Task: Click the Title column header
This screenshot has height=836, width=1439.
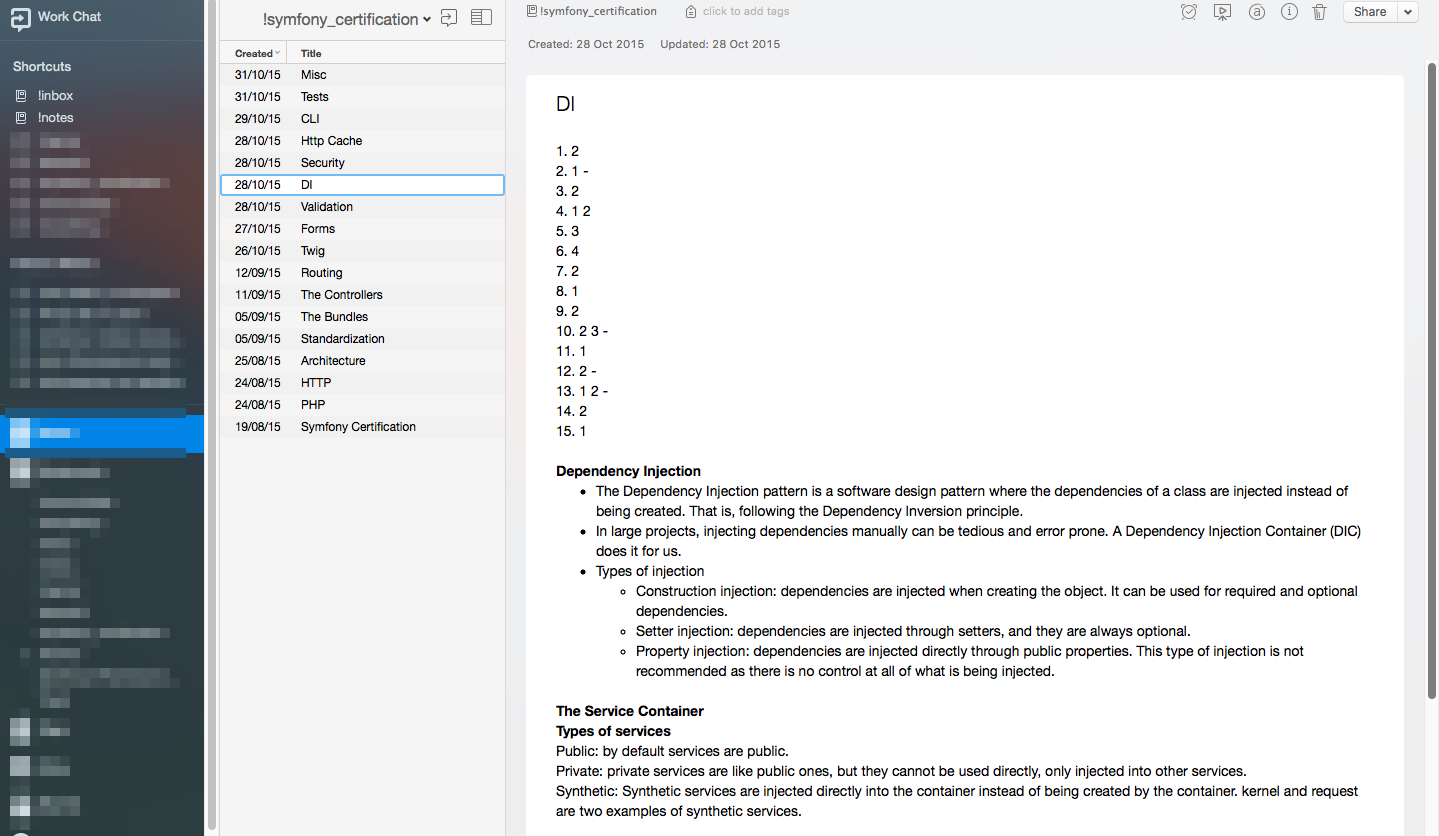Action: pos(311,53)
